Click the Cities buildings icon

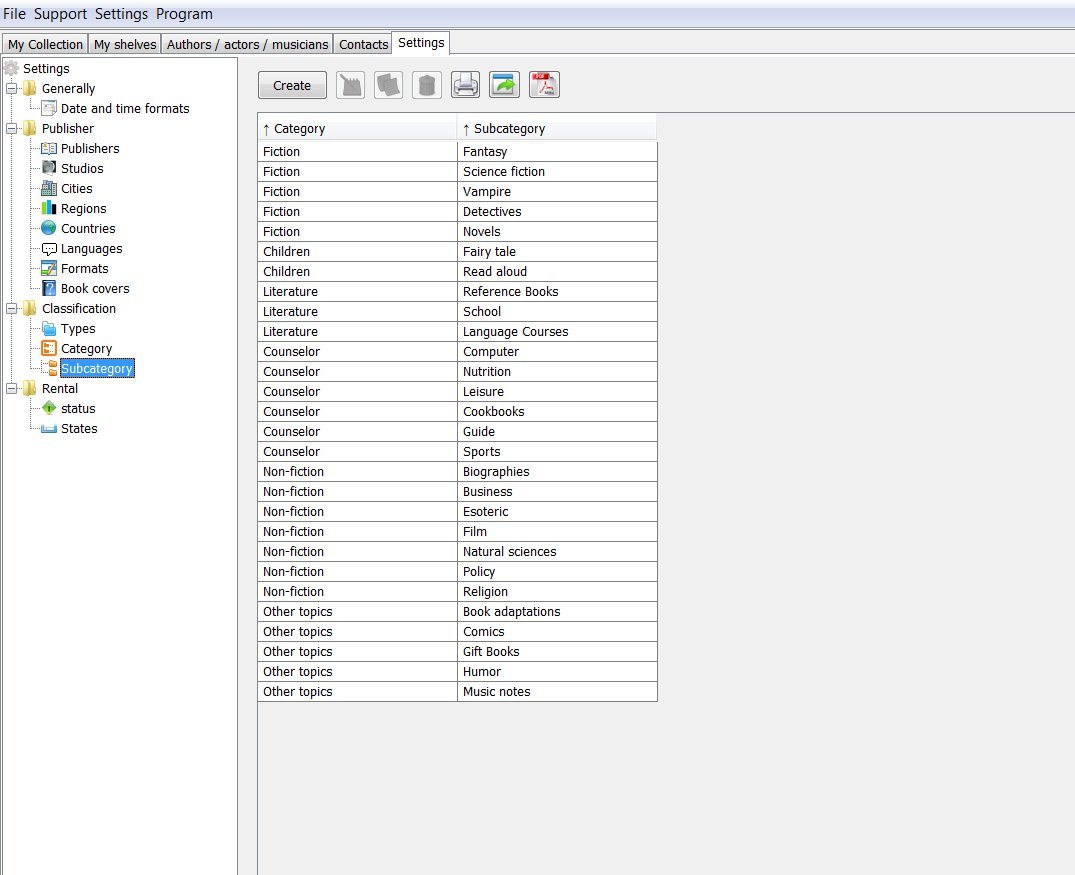(49, 188)
